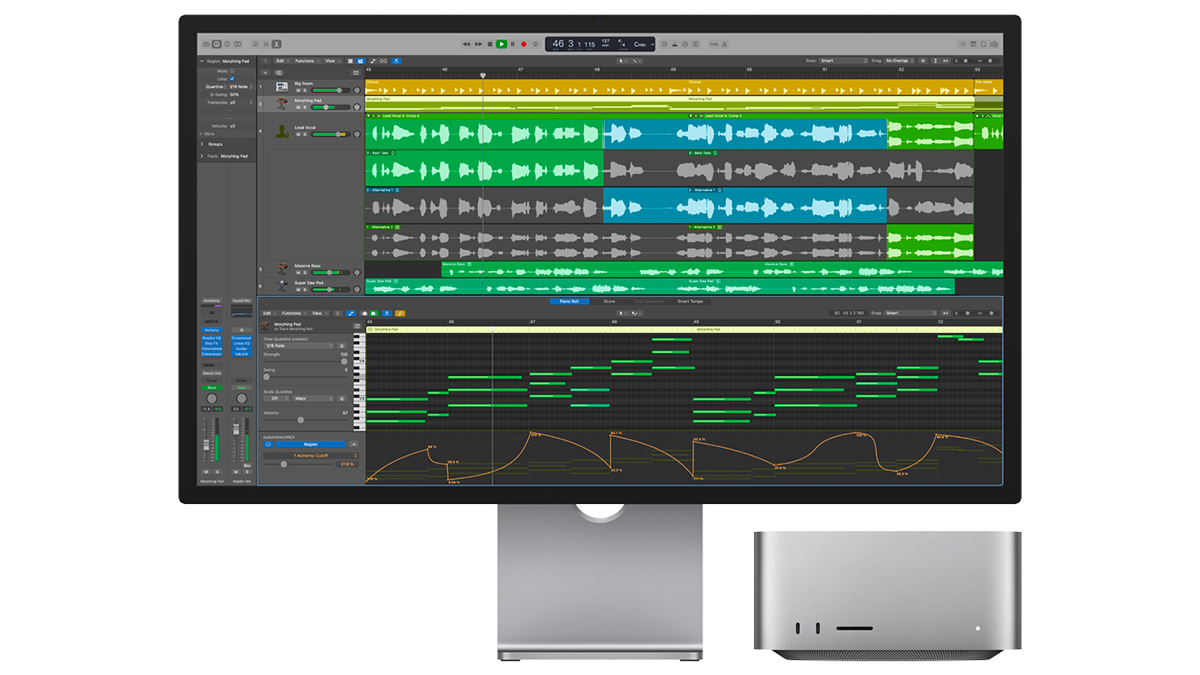Toggle the yellow Link icon in the Piano Roll
1200x675 pixels.
(400, 313)
